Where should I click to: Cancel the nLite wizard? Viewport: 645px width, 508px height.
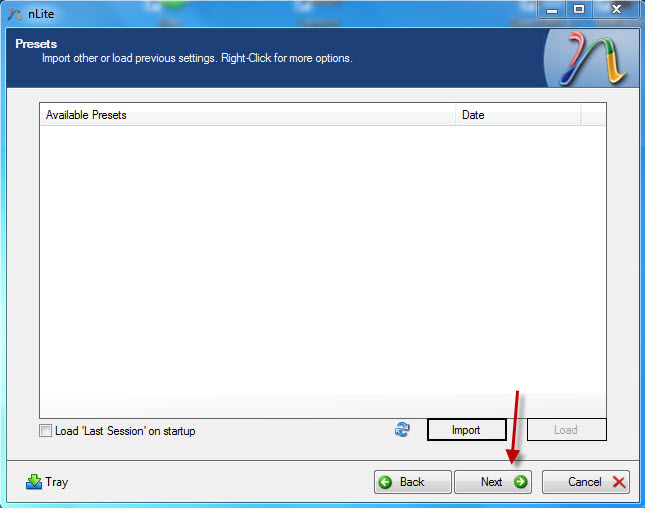586,482
